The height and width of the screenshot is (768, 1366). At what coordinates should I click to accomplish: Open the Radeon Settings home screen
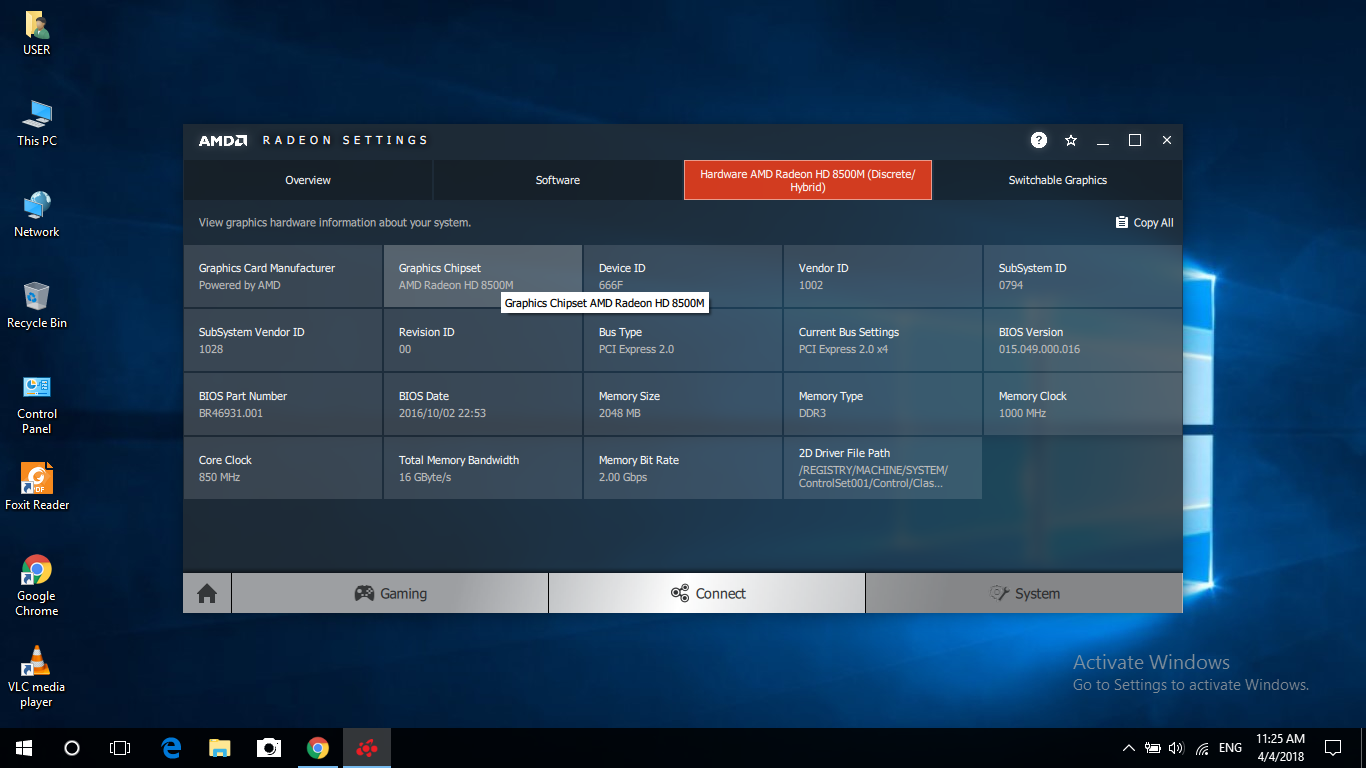205,592
